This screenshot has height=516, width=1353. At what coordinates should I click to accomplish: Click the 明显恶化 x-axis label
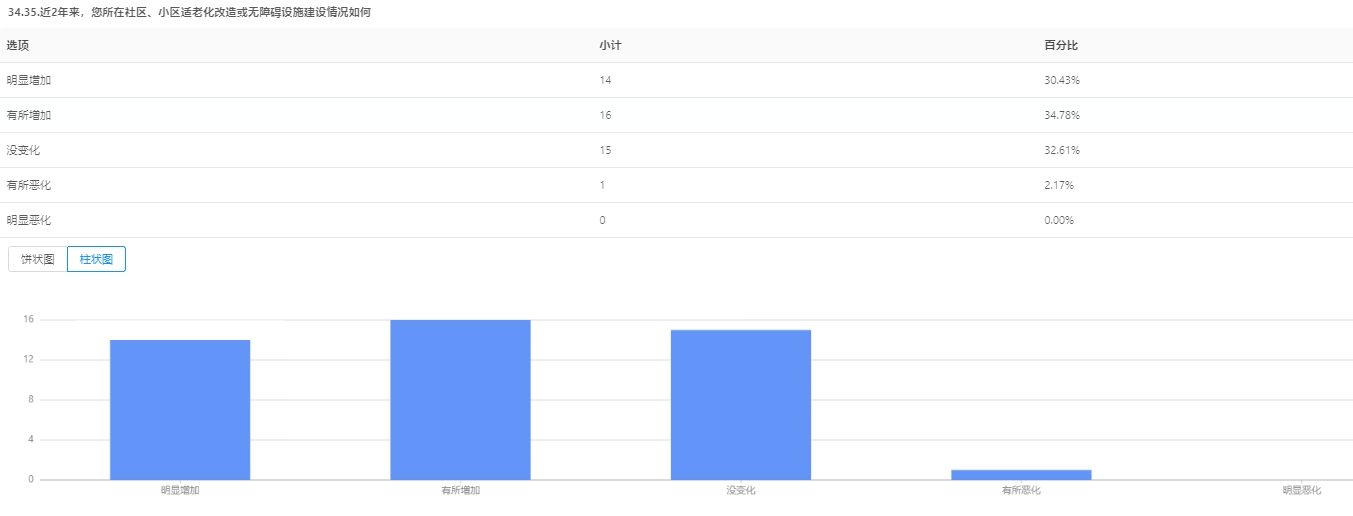(1302, 491)
